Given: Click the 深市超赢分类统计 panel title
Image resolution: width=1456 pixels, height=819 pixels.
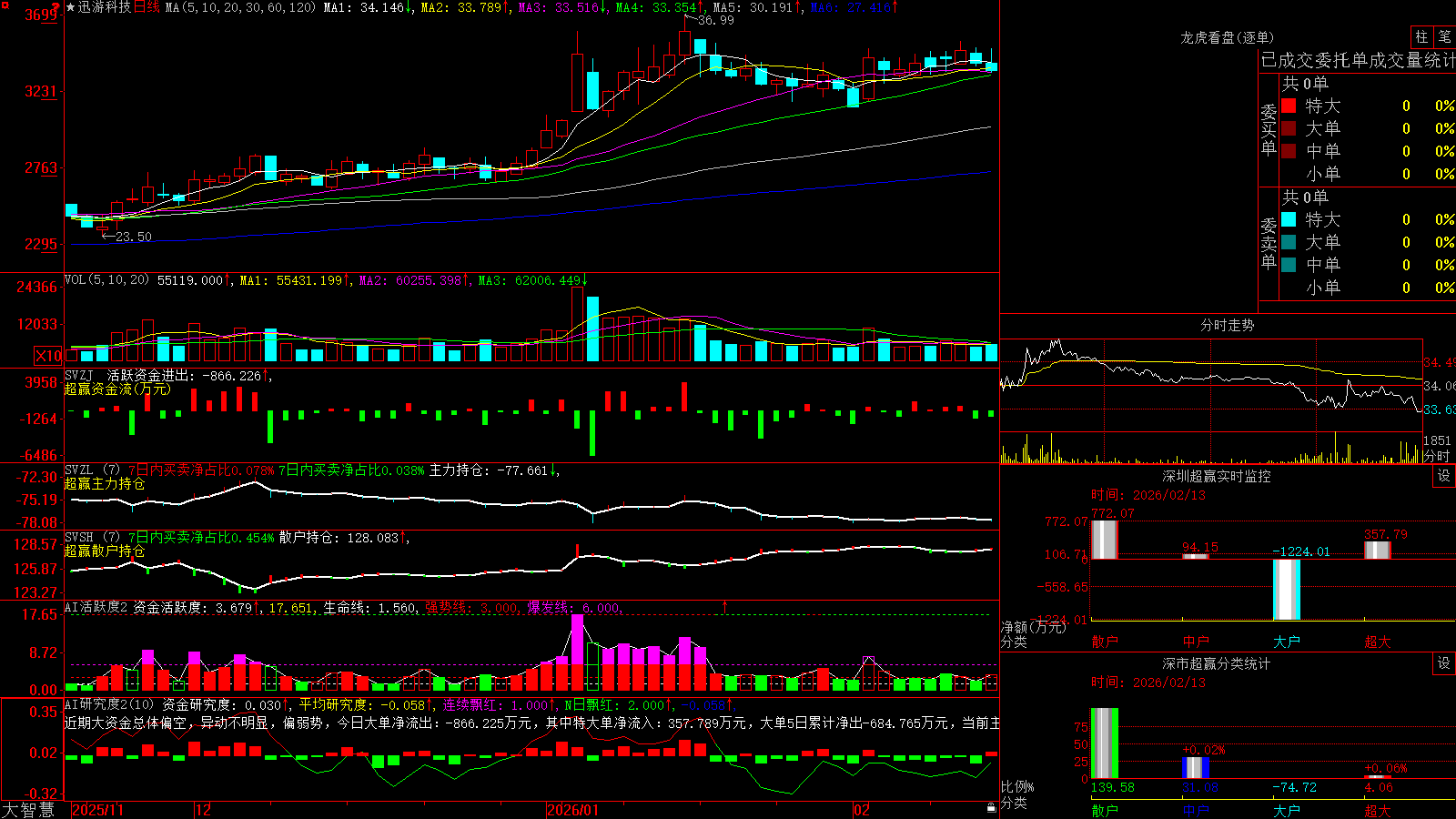Looking at the screenshot, I should pyautogui.click(x=1217, y=663).
